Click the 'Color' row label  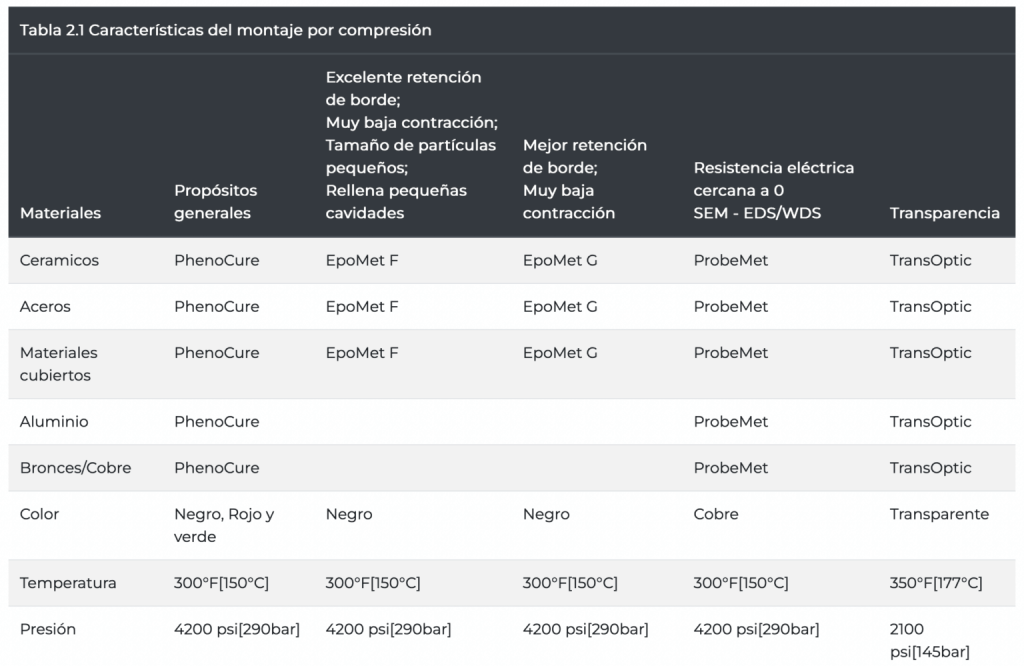(x=39, y=514)
